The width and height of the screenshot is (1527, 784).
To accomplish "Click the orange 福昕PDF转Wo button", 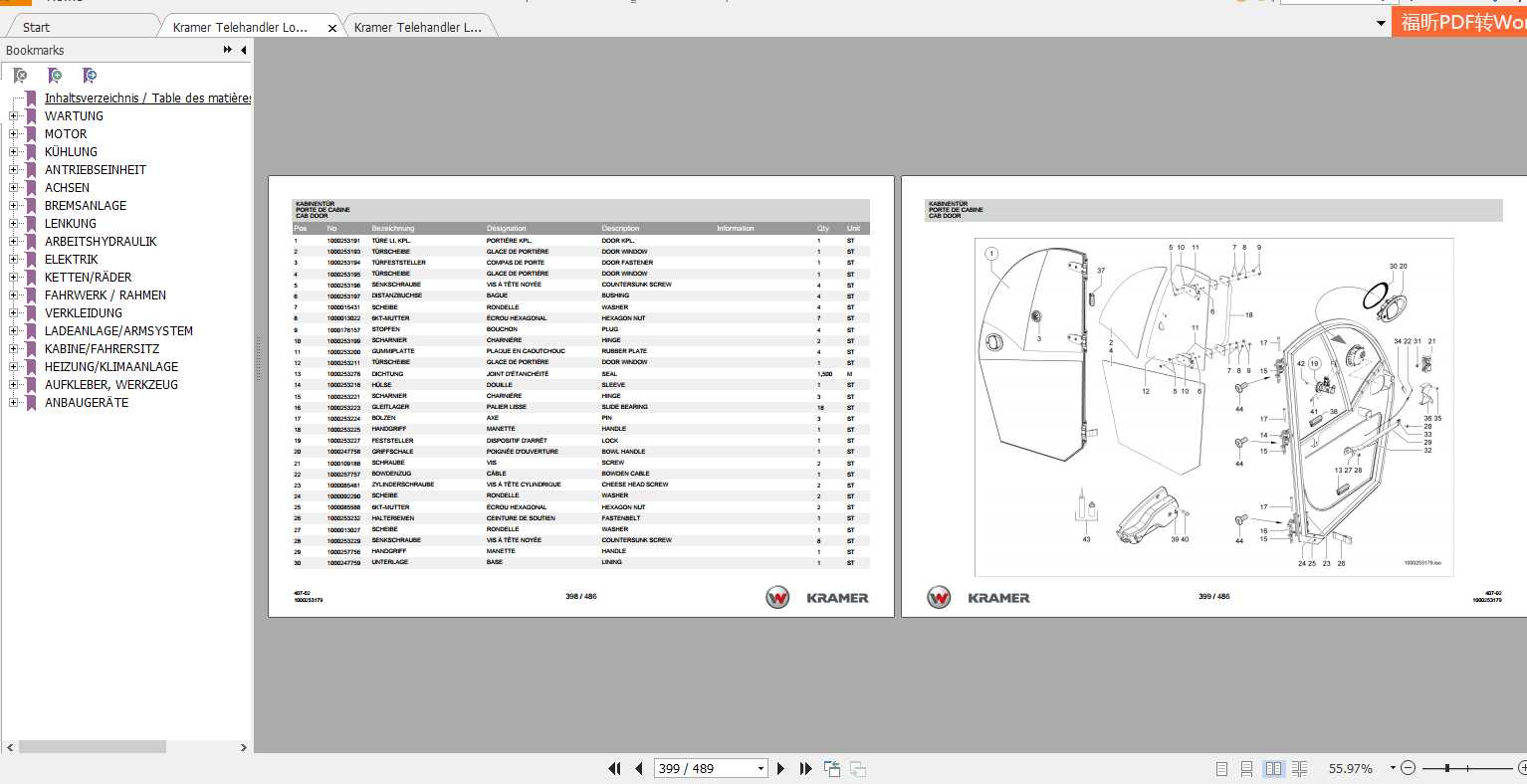I will pyautogui.click(x=1459, y=23).
